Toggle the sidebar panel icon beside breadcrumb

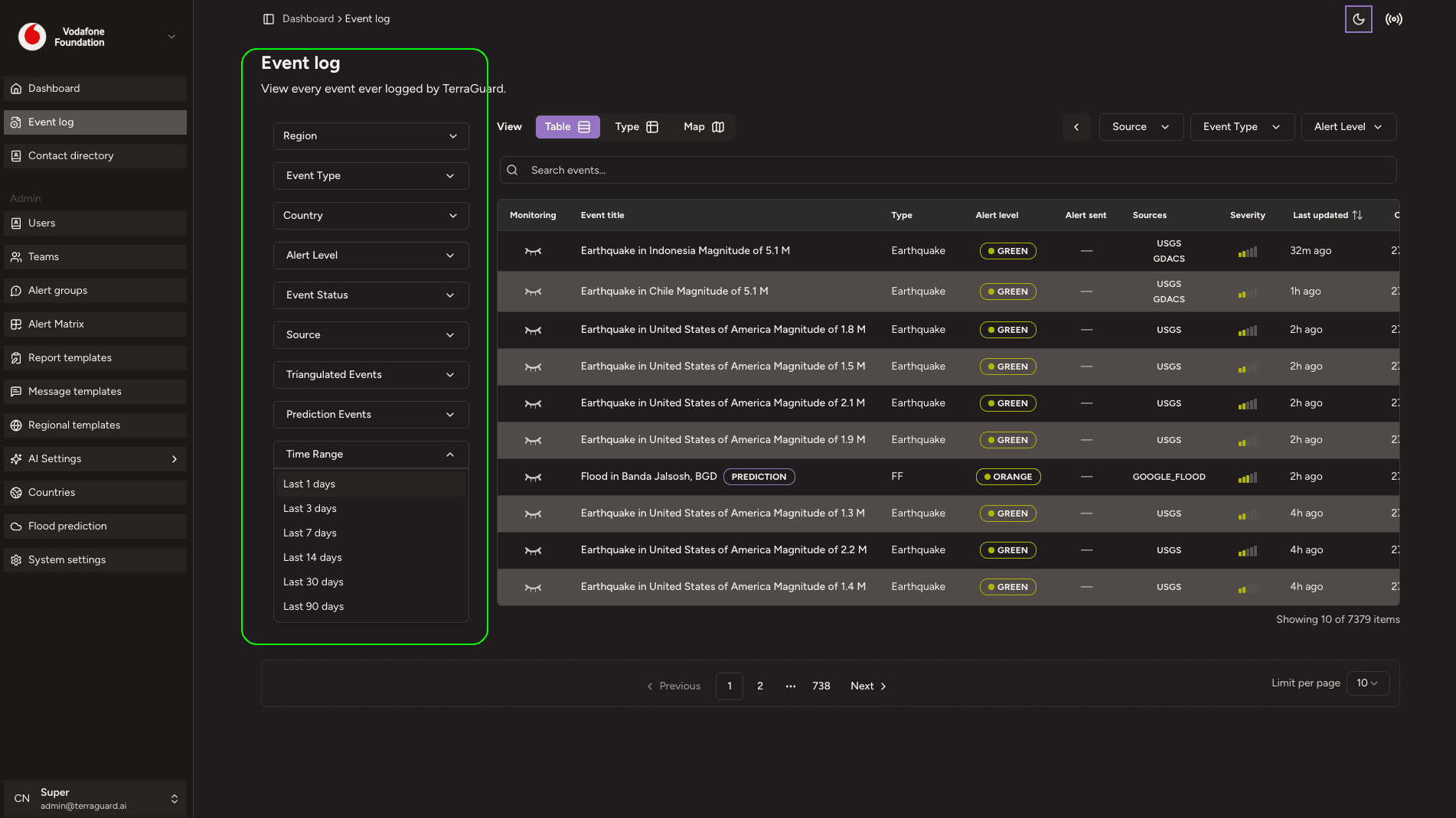pyautogui.click(x=269, y=19)
